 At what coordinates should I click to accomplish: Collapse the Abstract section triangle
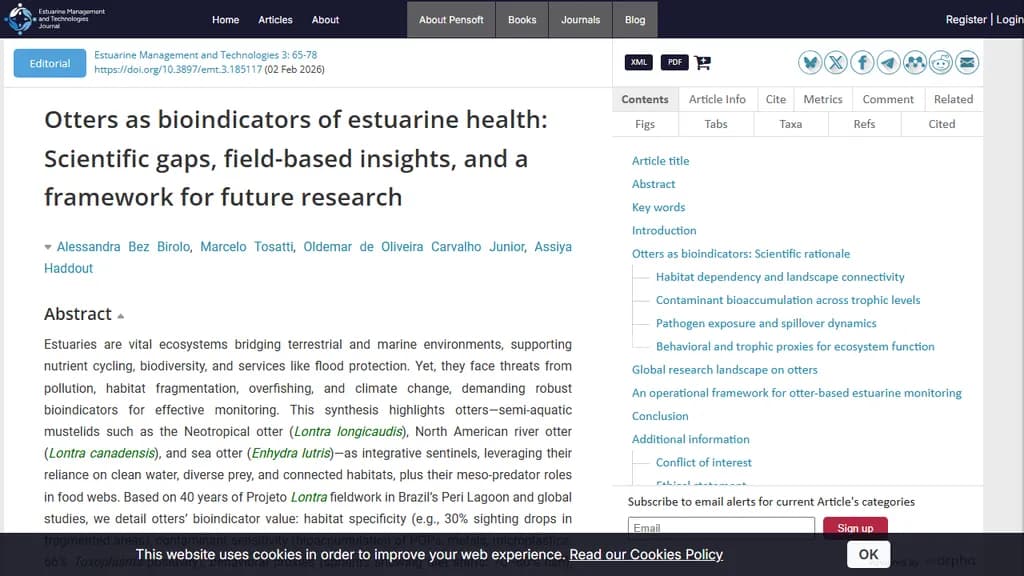(x=121, y=316)
